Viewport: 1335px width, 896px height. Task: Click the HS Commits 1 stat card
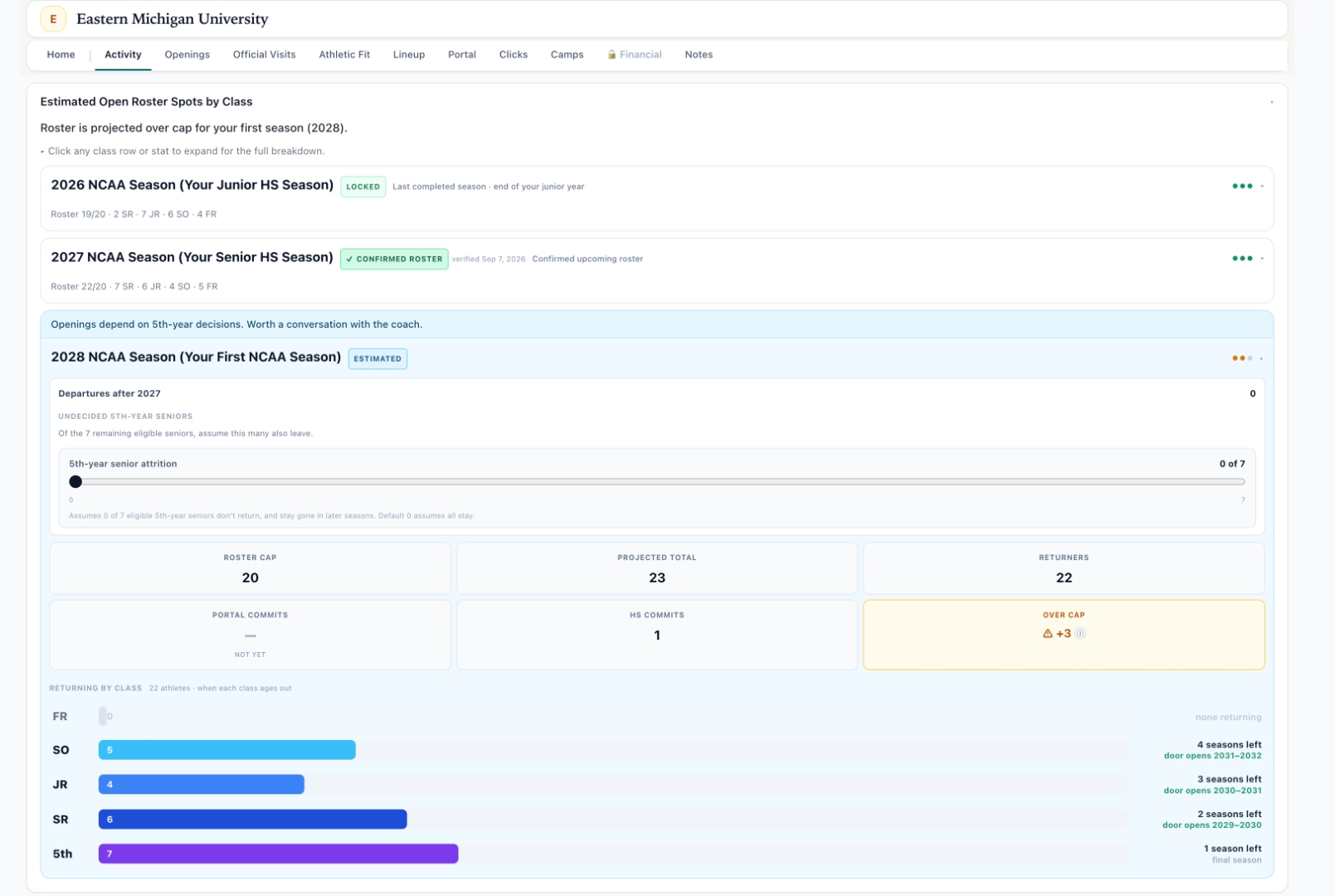coord(656,635)
